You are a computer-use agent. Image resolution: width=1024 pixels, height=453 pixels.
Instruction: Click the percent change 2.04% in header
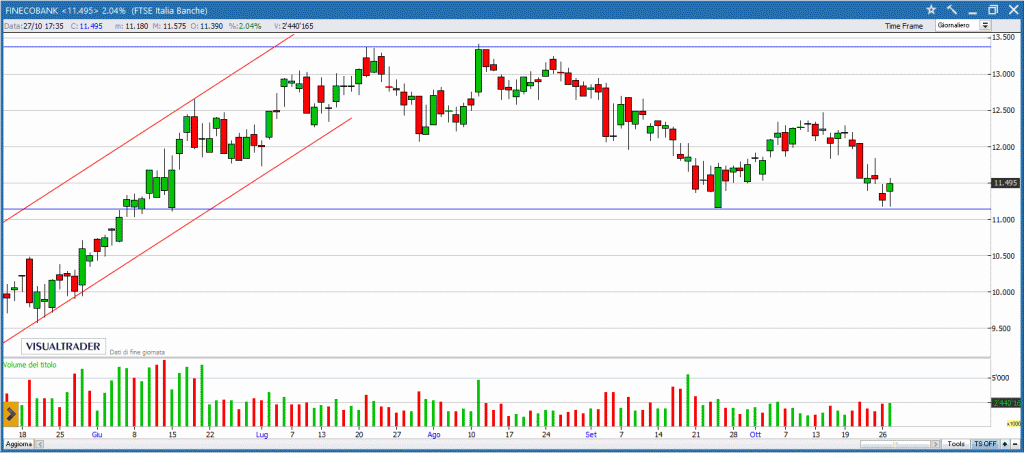[248, 26]
